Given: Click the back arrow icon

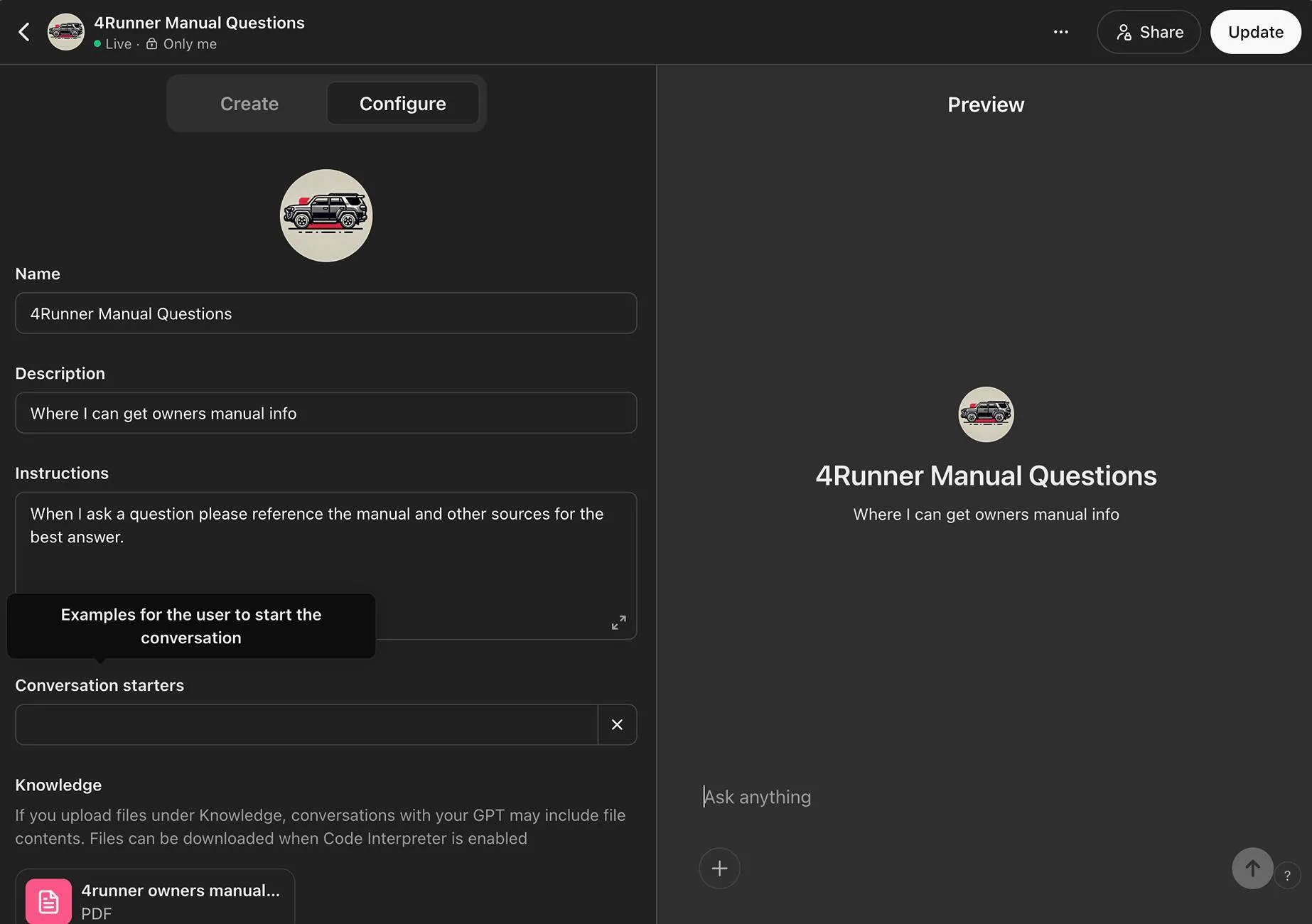Looking at the screenshot, I should 24,32.
